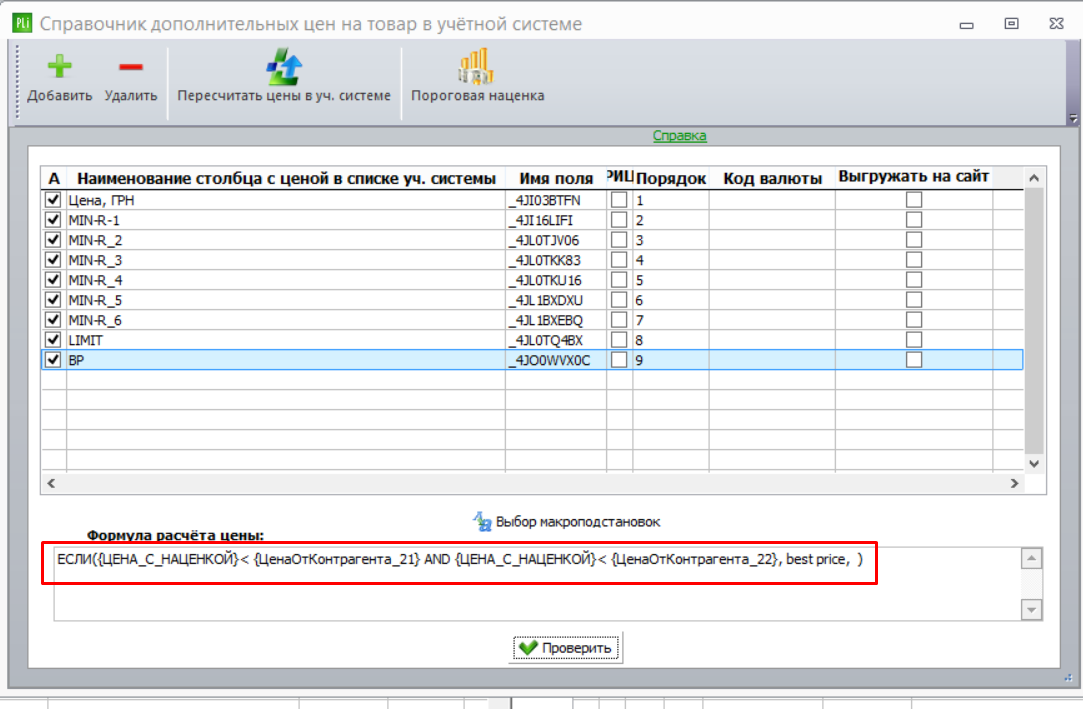1083x709 pixels.
Task: Toggle the active checkbox for MIN-R_2
Action: pos(52,240)
